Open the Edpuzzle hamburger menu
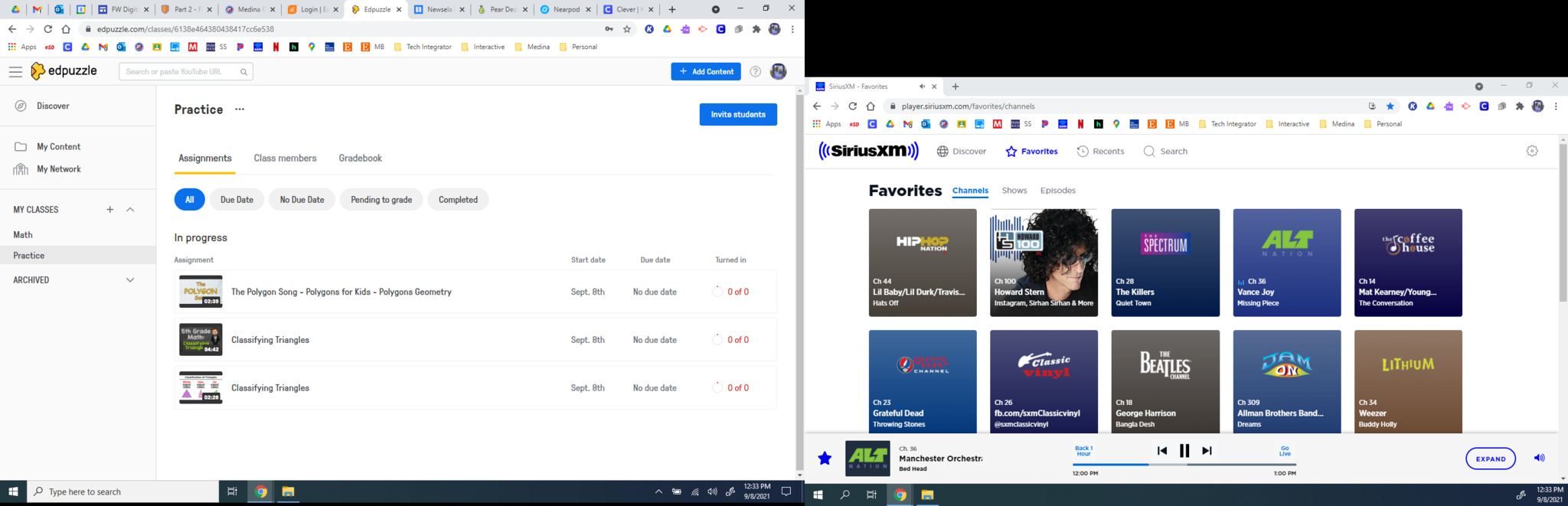Viewport: 1568px width, 506px height. click(15, 71)
